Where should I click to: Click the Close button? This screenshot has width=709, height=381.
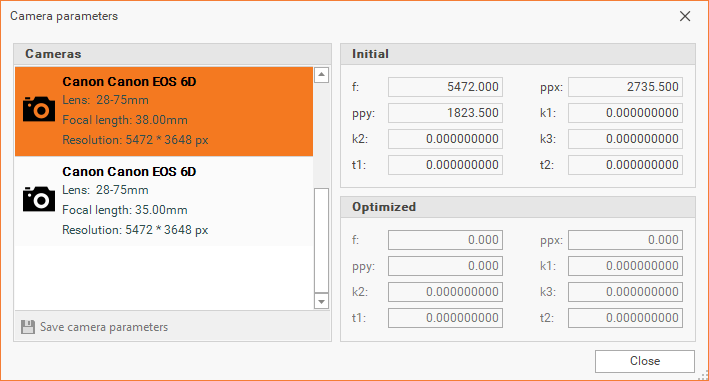(x=644, y=361)
